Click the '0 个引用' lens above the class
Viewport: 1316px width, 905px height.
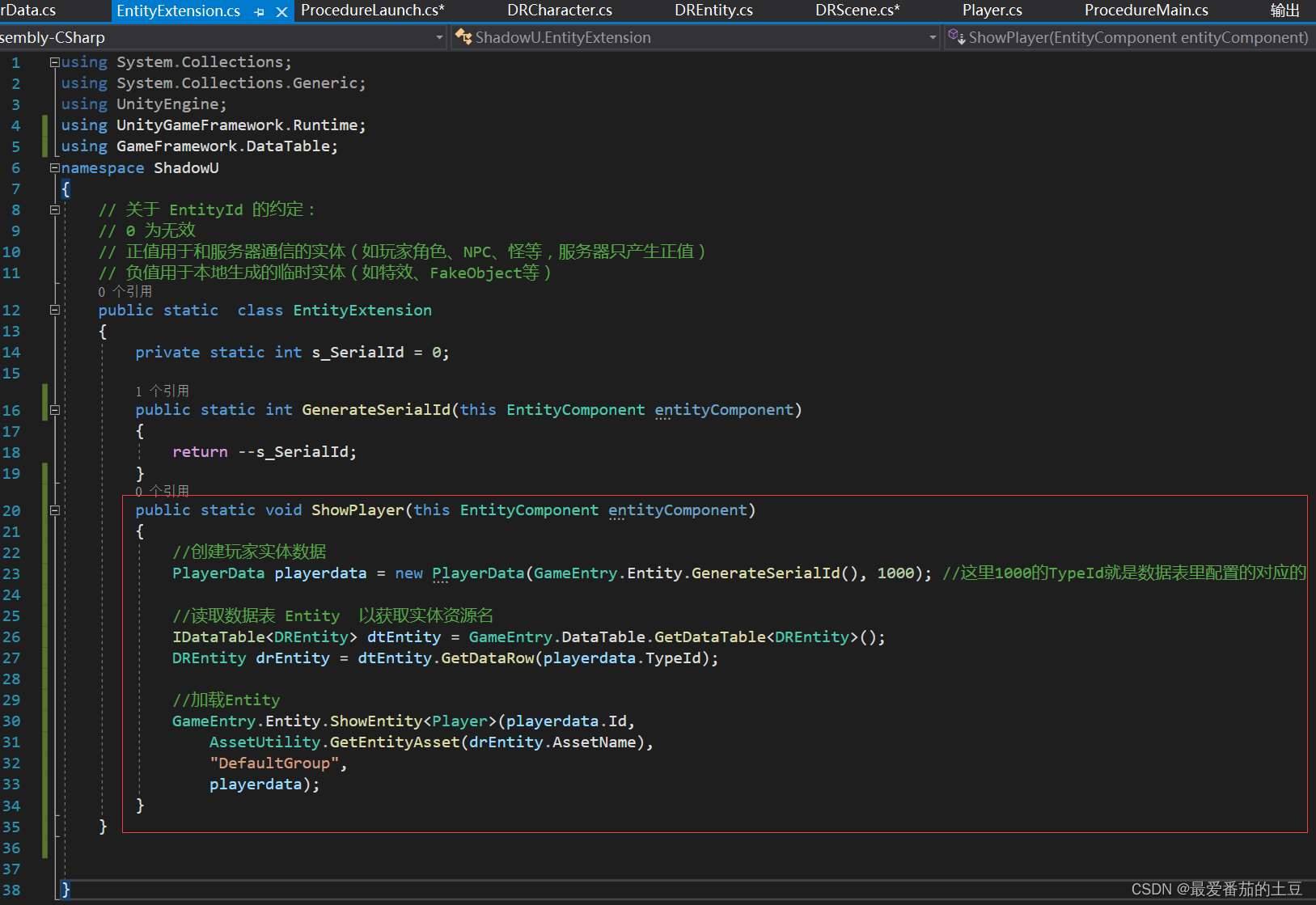click(125, 292)
